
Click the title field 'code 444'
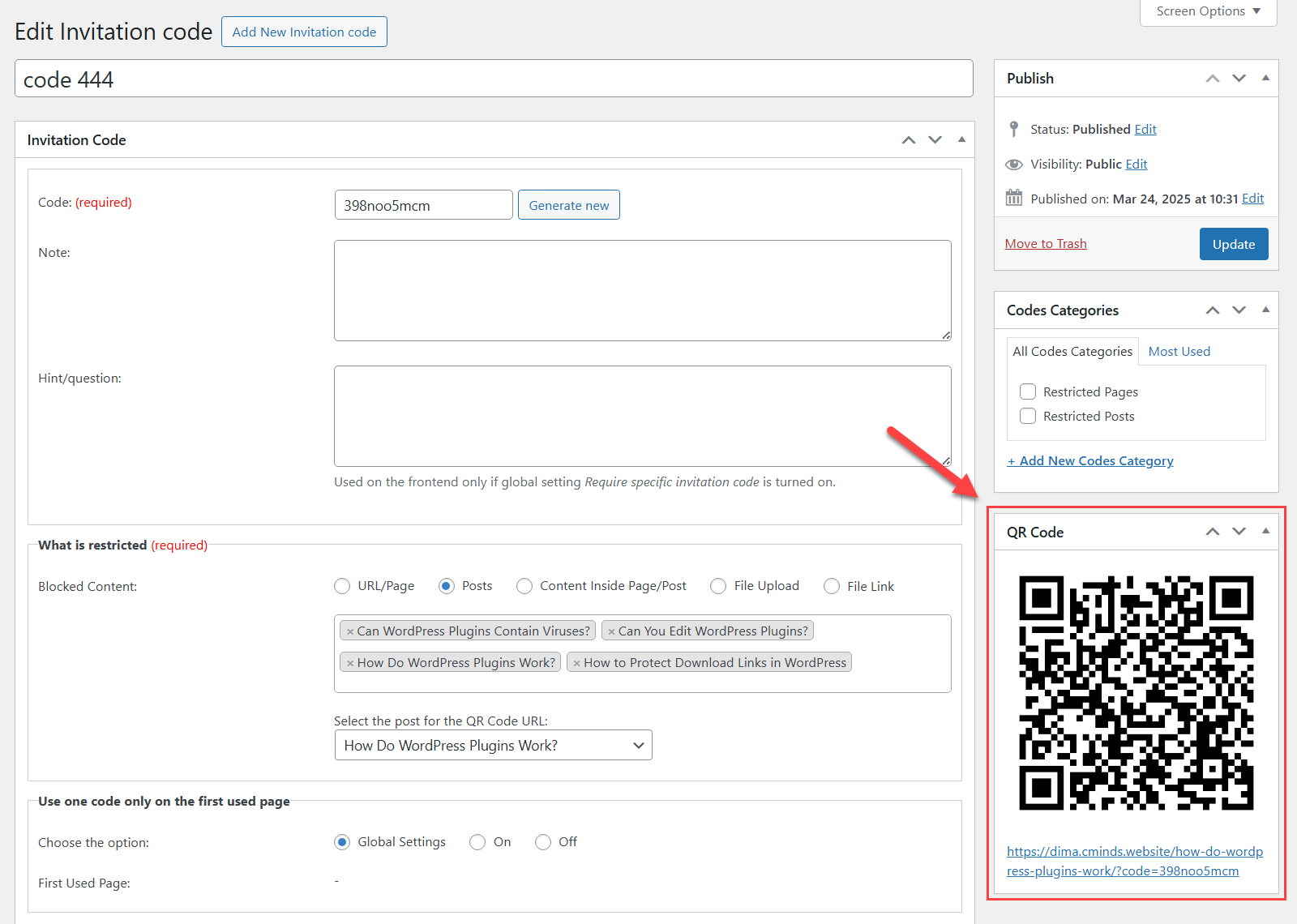pos(494,79)
